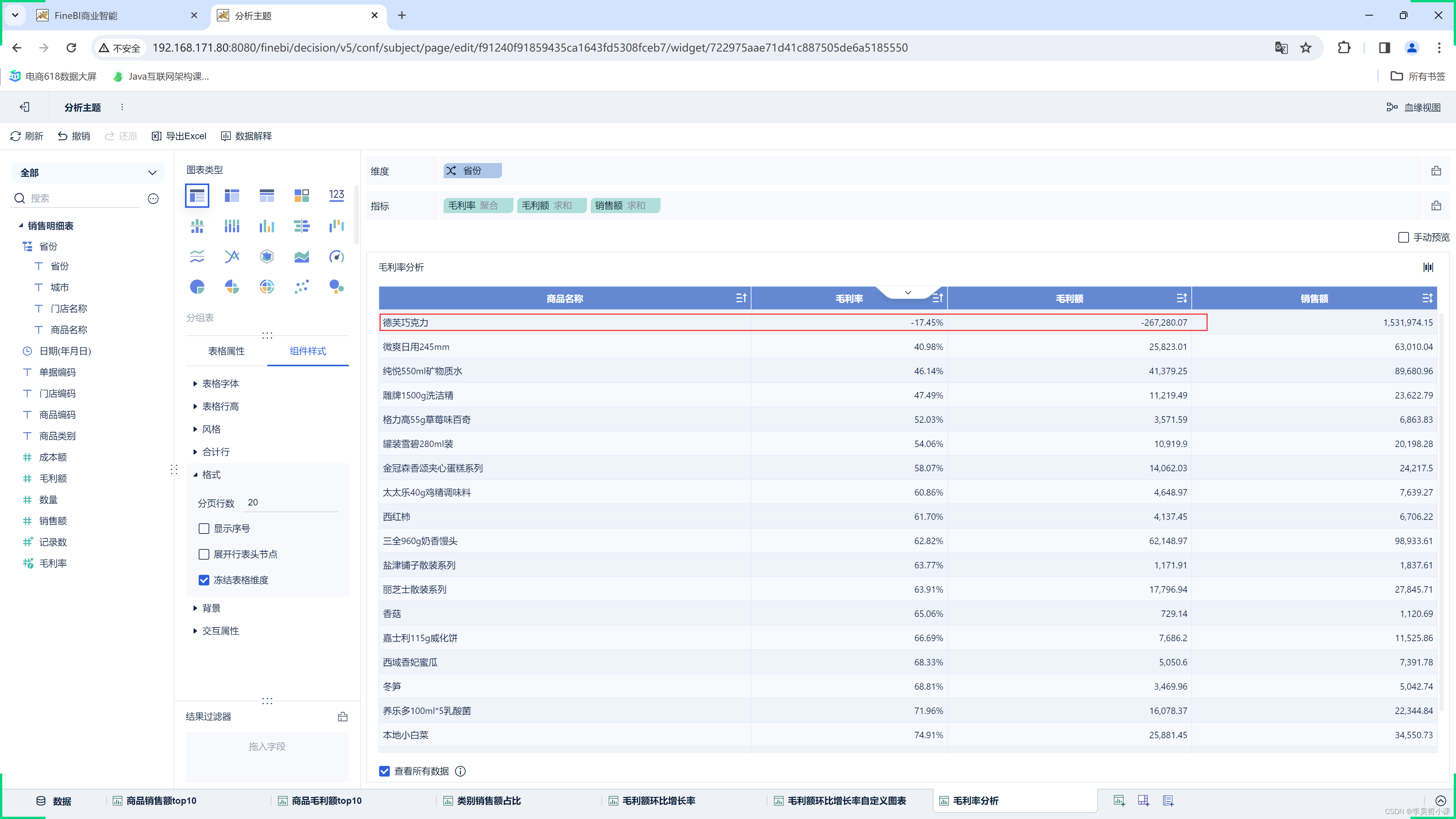Bookmark this page with the star icon
This screenshot has height=819, width=1456.
[1305, 48]
